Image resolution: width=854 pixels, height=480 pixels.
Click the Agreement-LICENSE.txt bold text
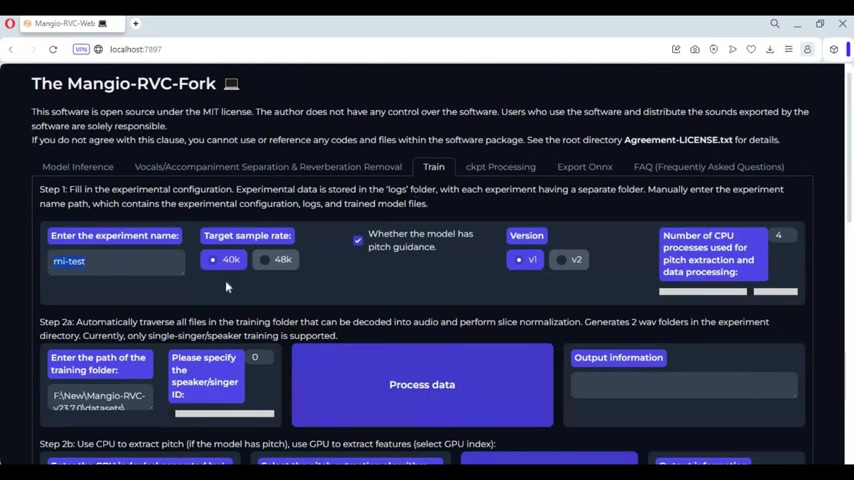click(678, 140)
